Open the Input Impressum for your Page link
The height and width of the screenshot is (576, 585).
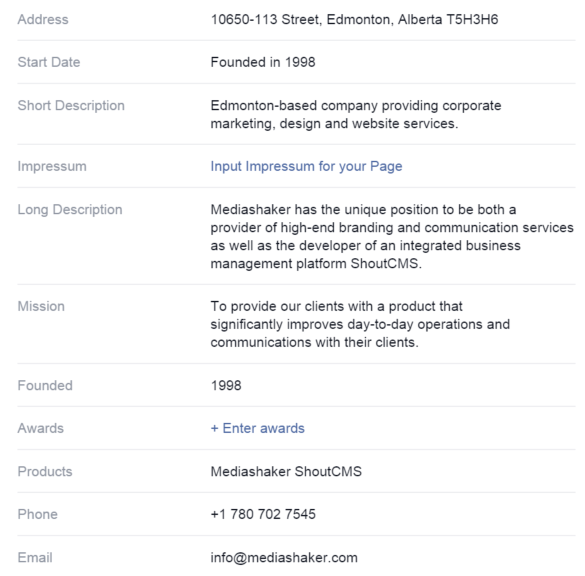(x=306, y=166)
